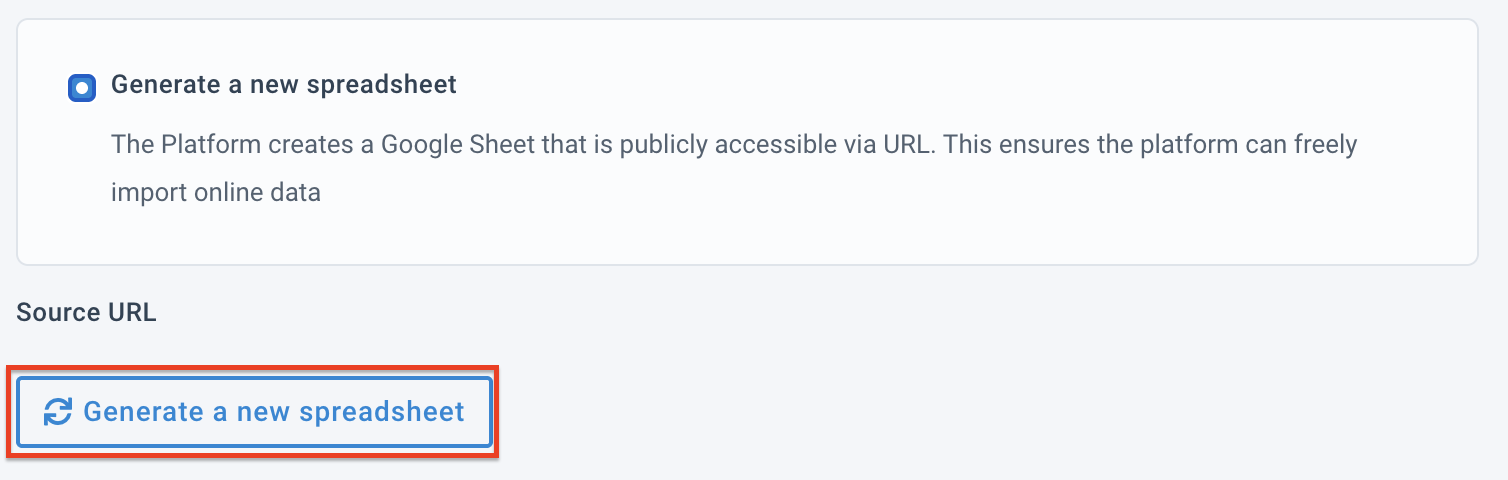Viewport: 1508px width, 480px height.
Task: Click the "import online data" text line
Action: tap(215, 192)
